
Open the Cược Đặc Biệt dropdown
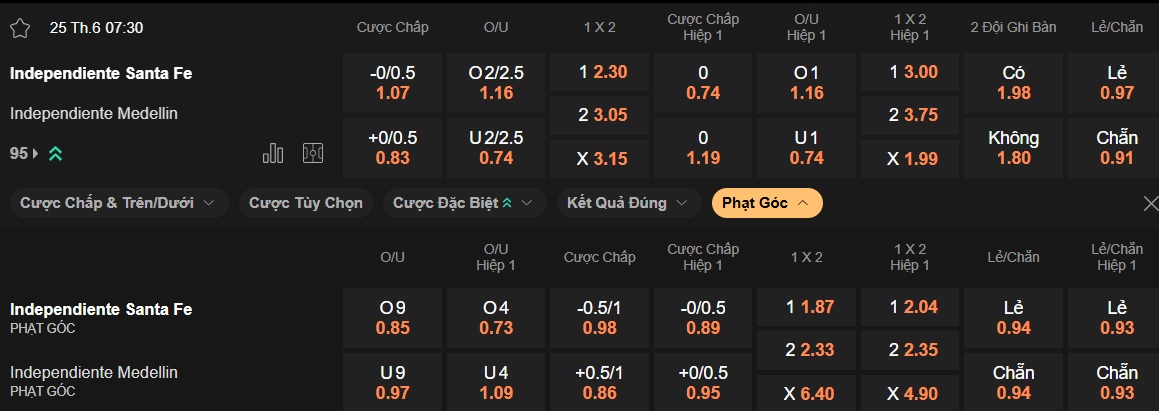click(462, 203)
